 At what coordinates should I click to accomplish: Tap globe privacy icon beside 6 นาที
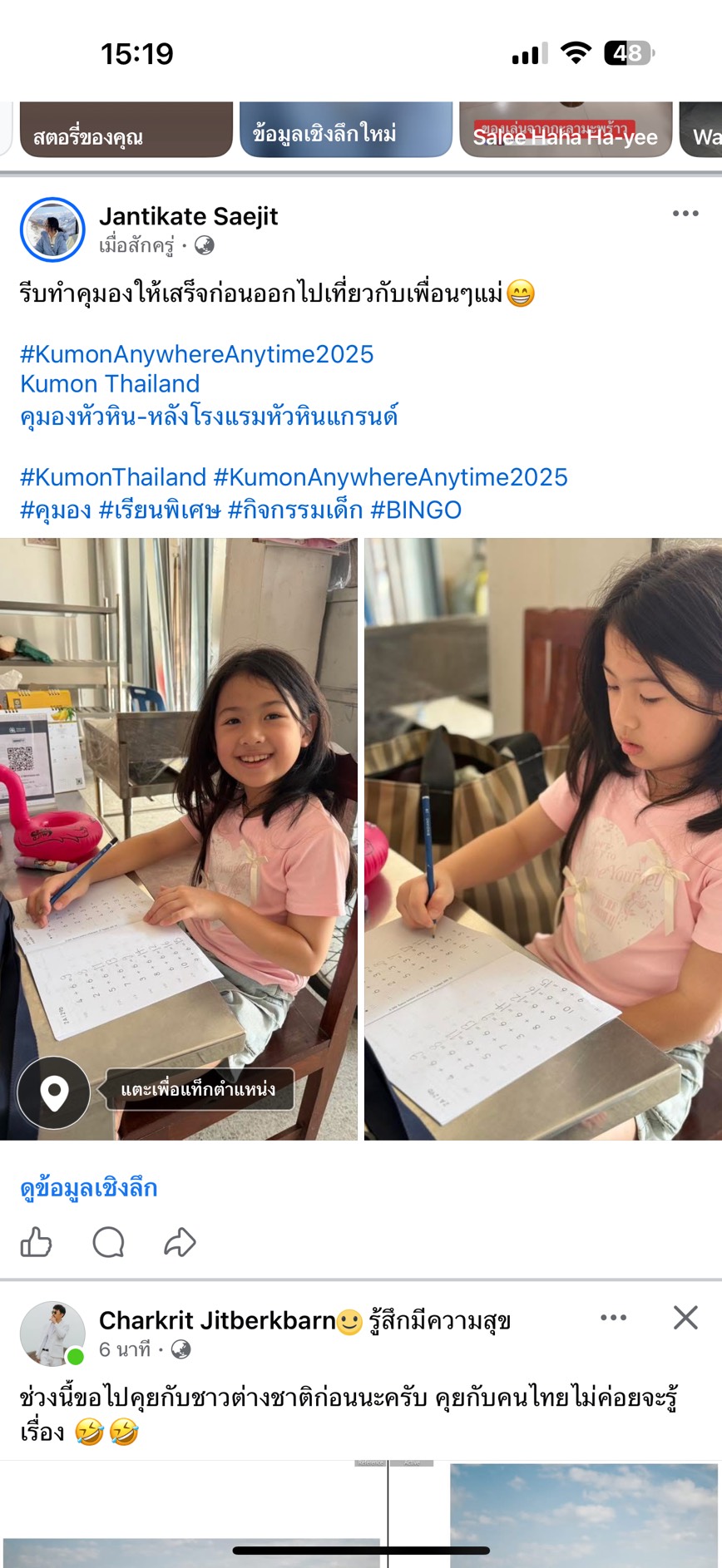(x=180, y=1349)
